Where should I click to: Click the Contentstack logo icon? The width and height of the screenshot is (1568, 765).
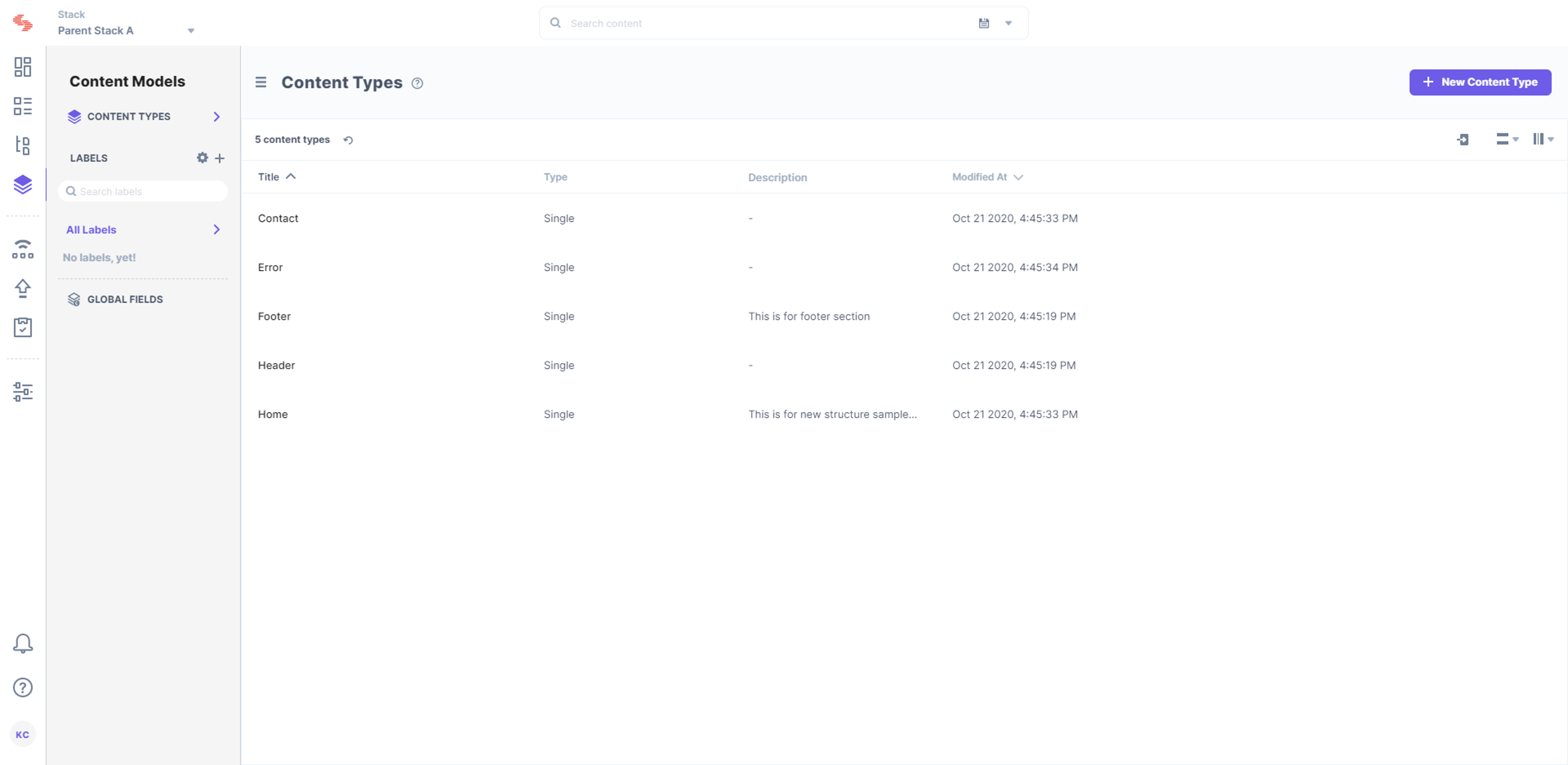[x=22, y=22]
